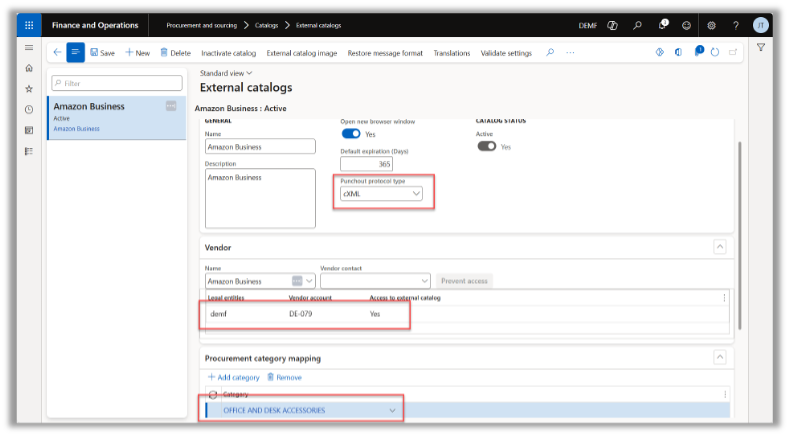This screenshot has width=790, height=438.
Task: Open Vendor name lookup details button
Action: [x=297, y=281]
